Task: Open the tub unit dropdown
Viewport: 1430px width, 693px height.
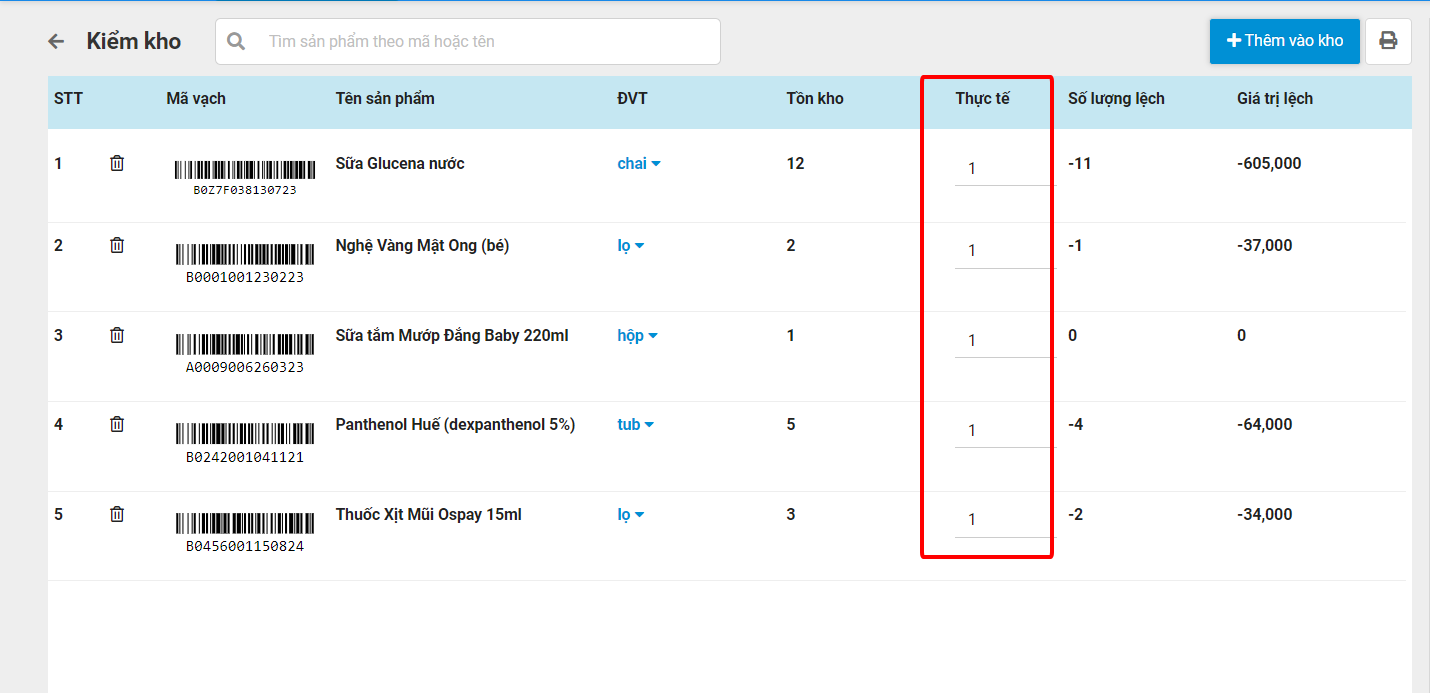Action: [636, 425]
